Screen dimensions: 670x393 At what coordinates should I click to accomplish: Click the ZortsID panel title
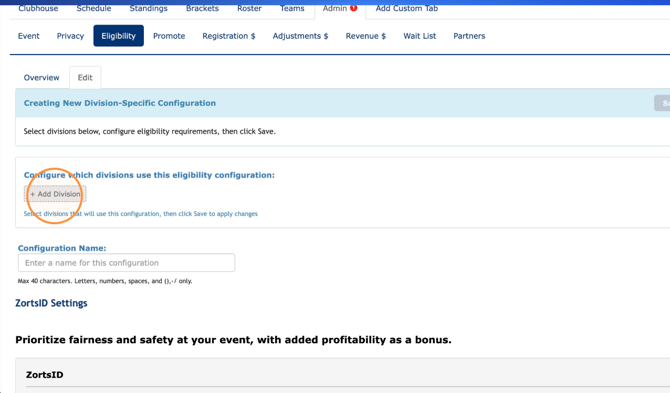pos(44,375)
